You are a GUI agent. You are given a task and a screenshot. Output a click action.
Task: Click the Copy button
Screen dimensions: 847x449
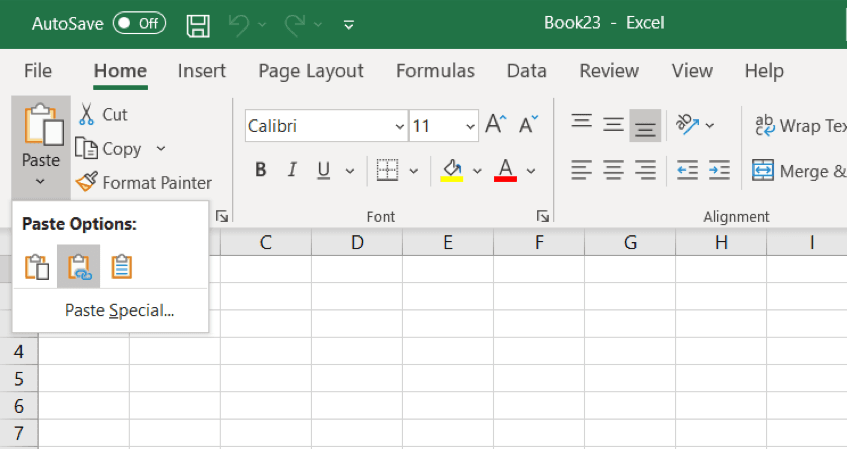(x=110, y=149)
